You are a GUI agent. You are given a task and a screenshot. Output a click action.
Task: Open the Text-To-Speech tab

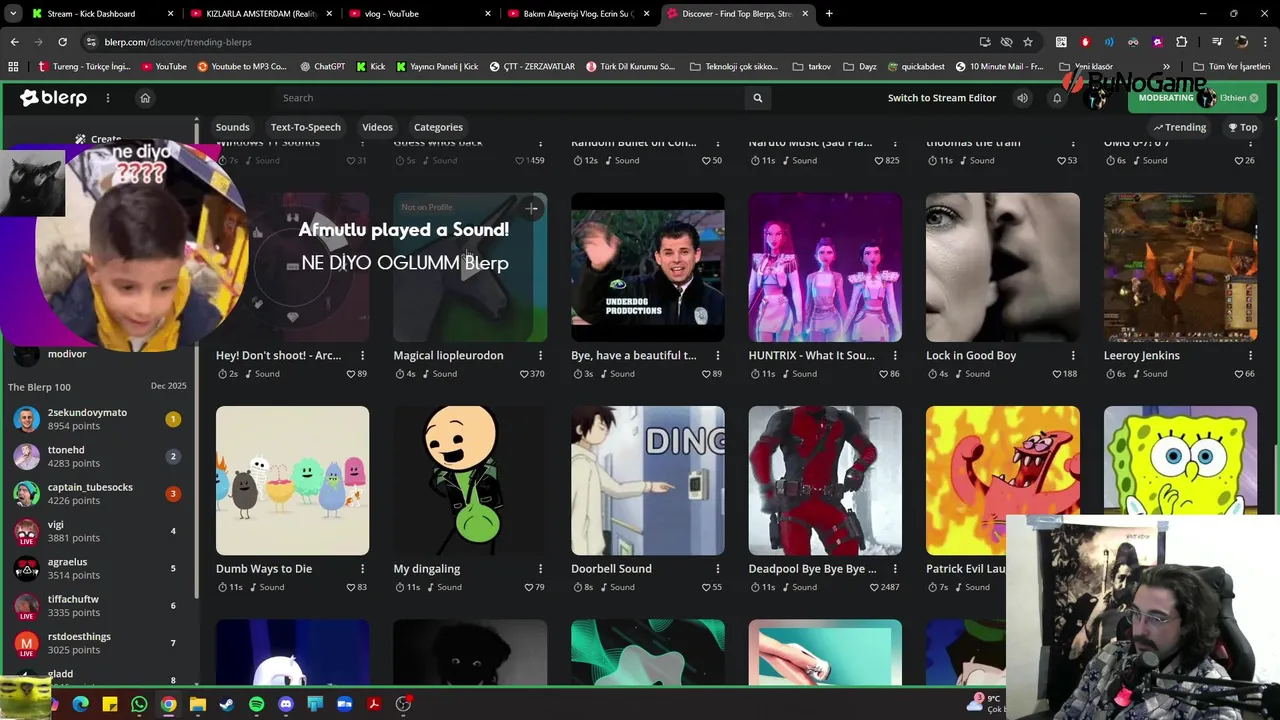click(305, 127)
